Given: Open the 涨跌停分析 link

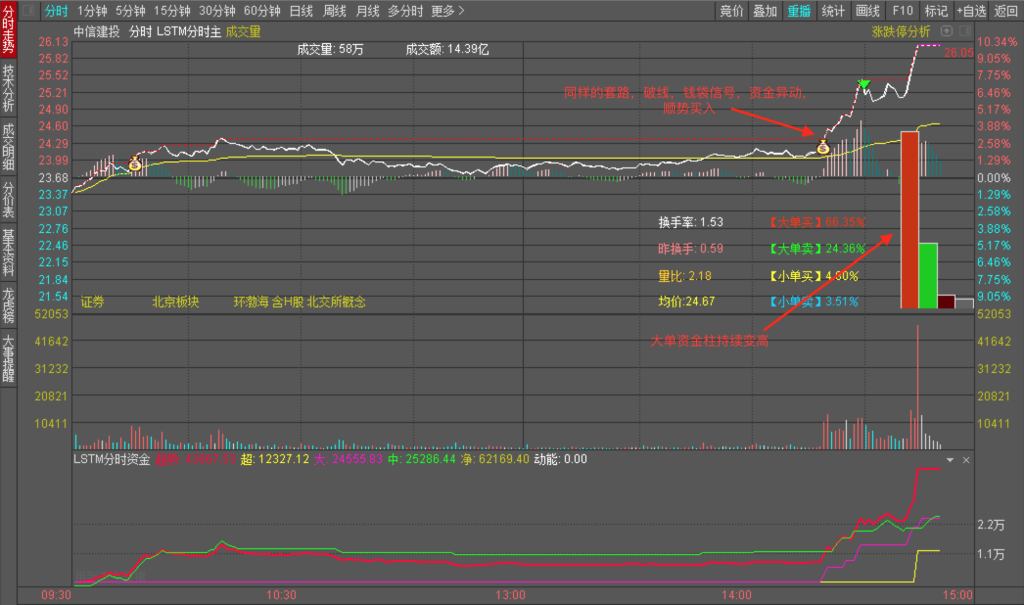Looking at the screenshot, I should click(900, 31).
